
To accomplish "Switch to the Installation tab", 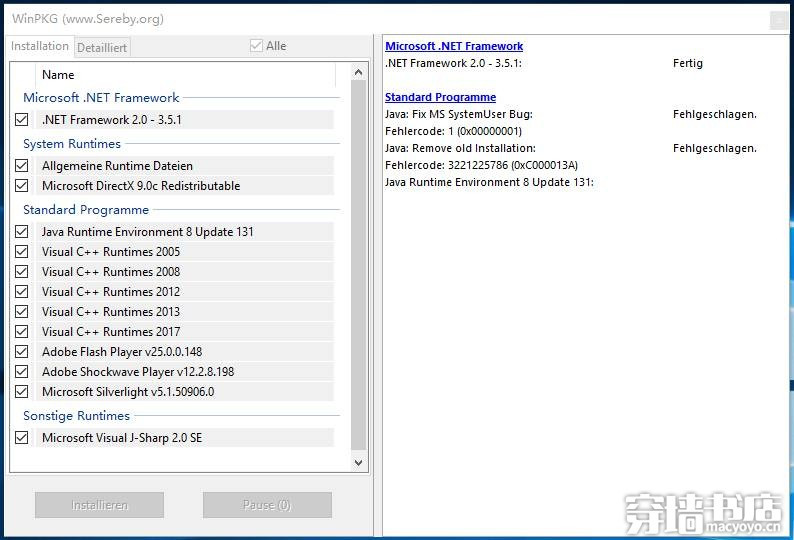I will 40,46.
